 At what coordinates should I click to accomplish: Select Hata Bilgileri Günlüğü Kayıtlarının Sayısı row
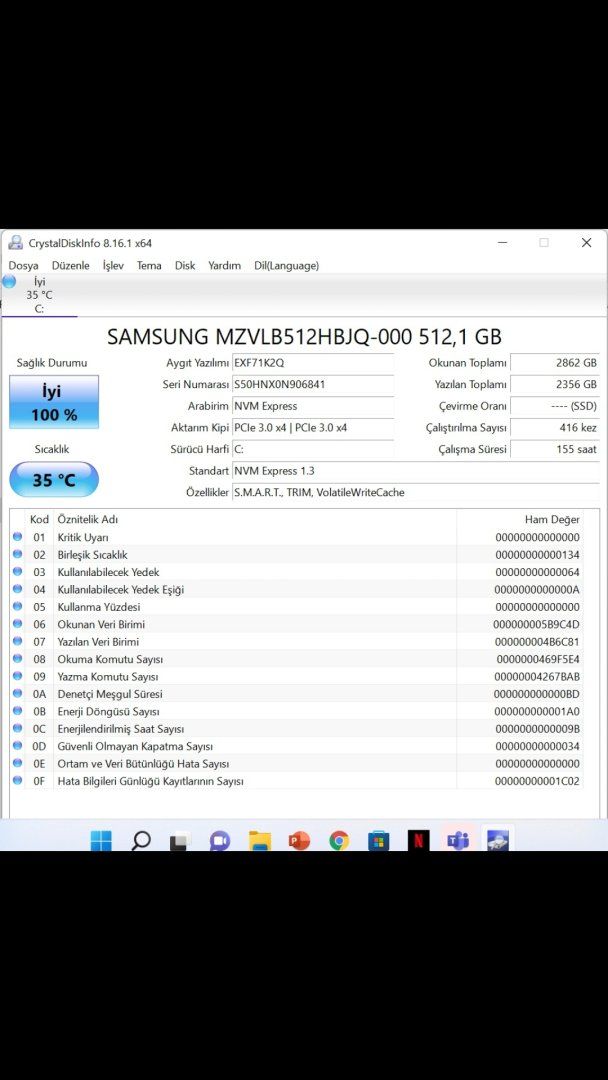[x=296, y=781]
